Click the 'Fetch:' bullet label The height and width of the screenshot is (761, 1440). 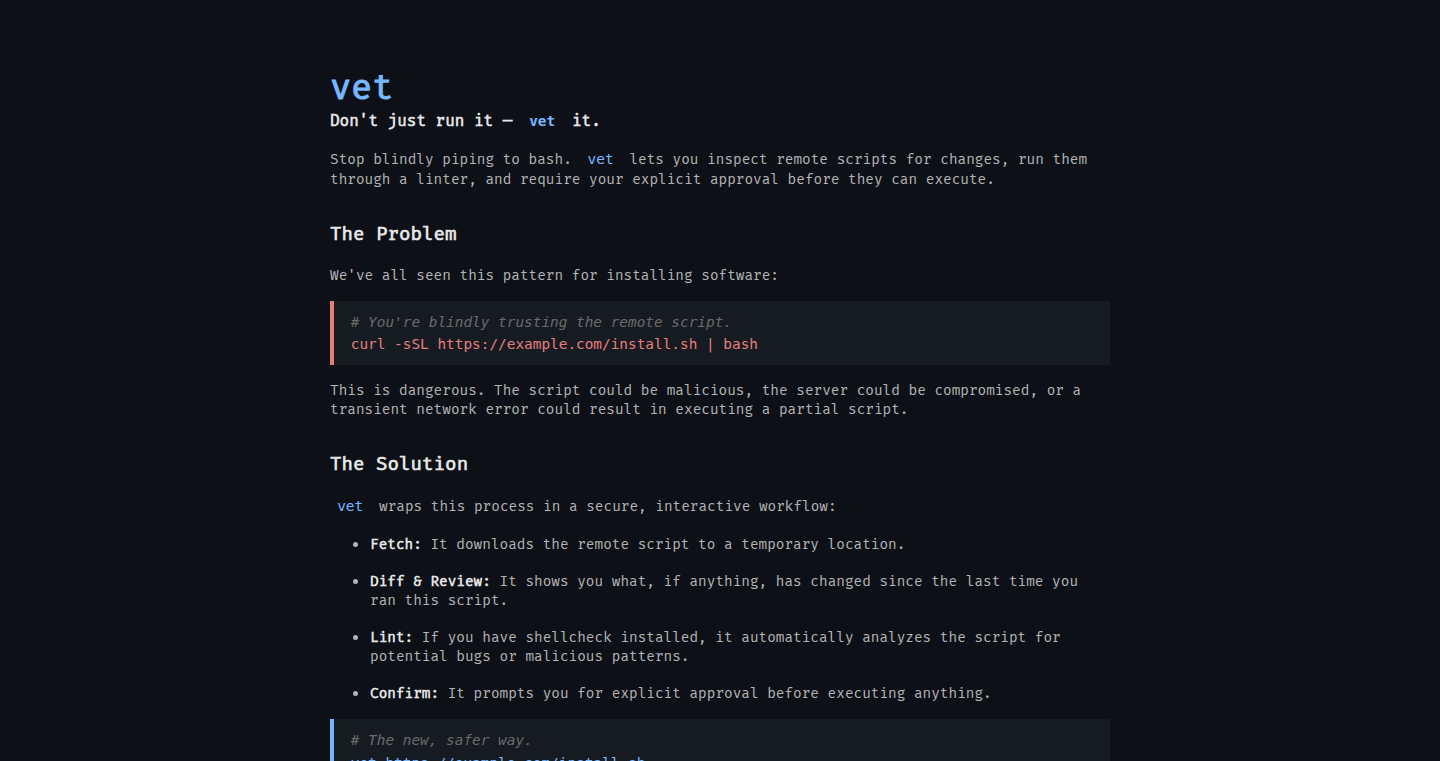pos(396,544)
